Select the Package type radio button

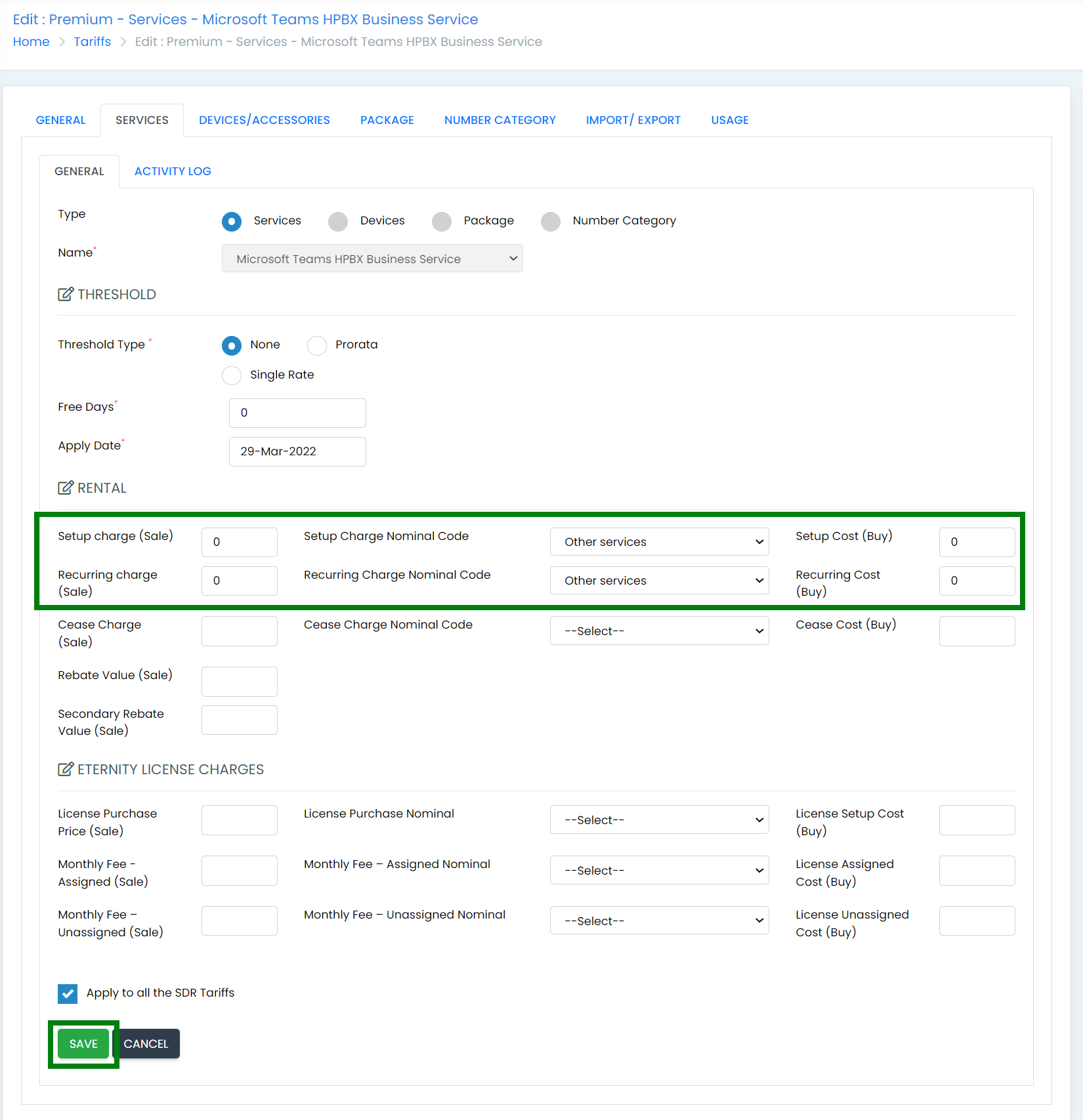pos(442,221)
